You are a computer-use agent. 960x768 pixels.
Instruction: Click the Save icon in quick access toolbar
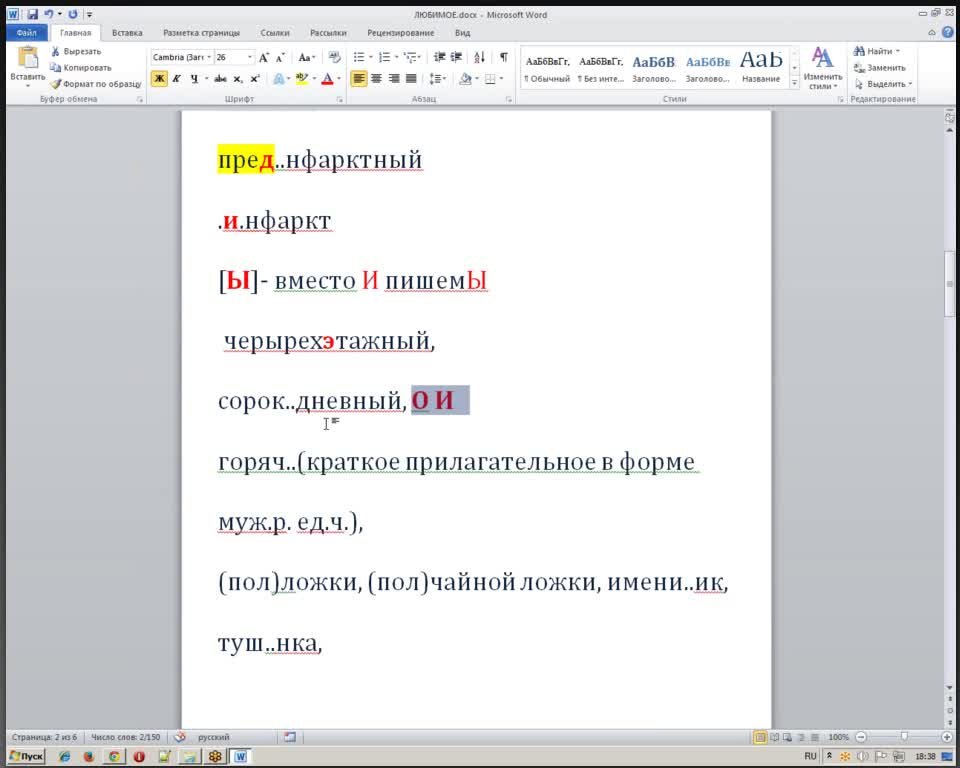33,15
